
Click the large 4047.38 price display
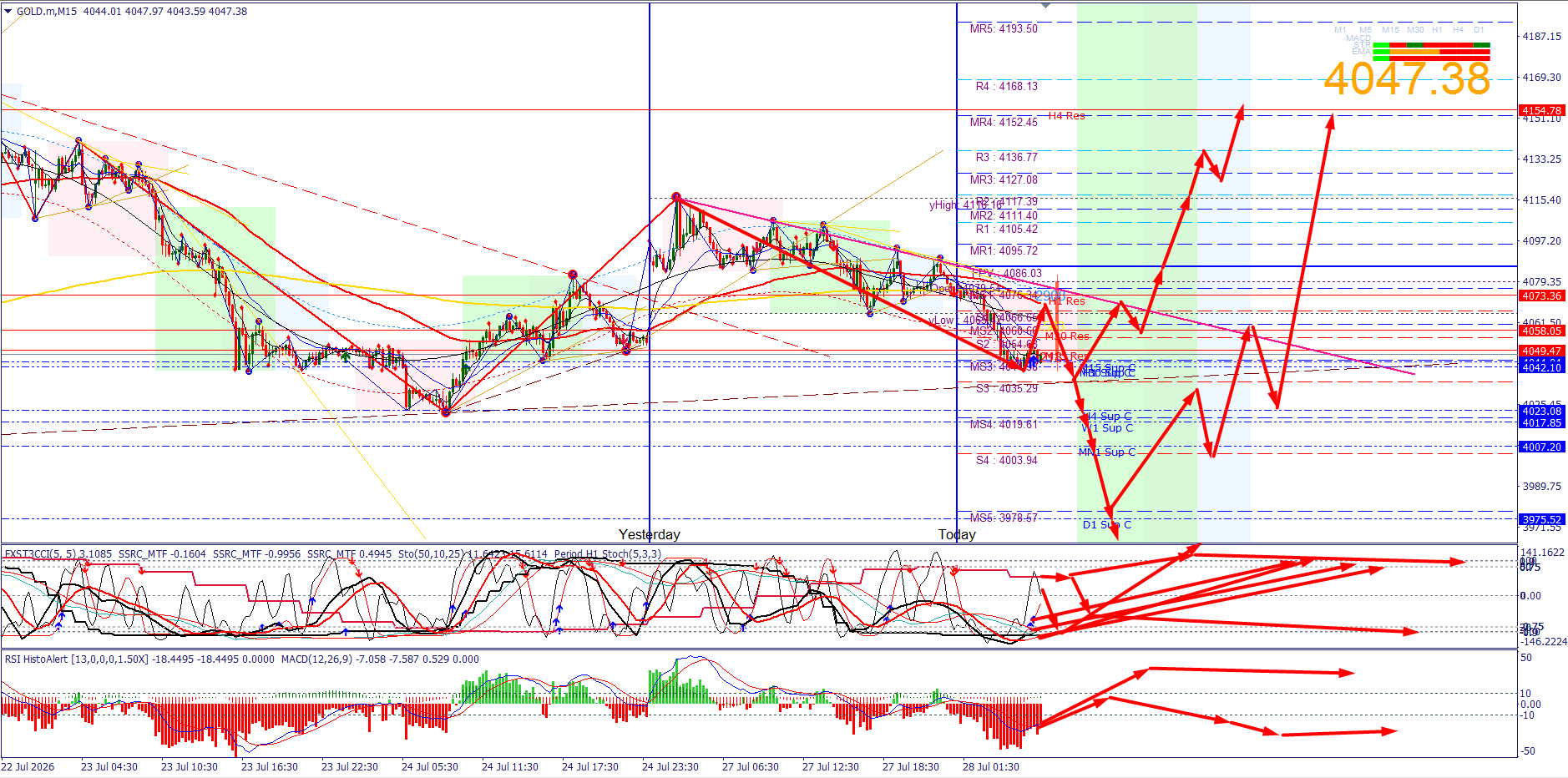click(1407, 78)
